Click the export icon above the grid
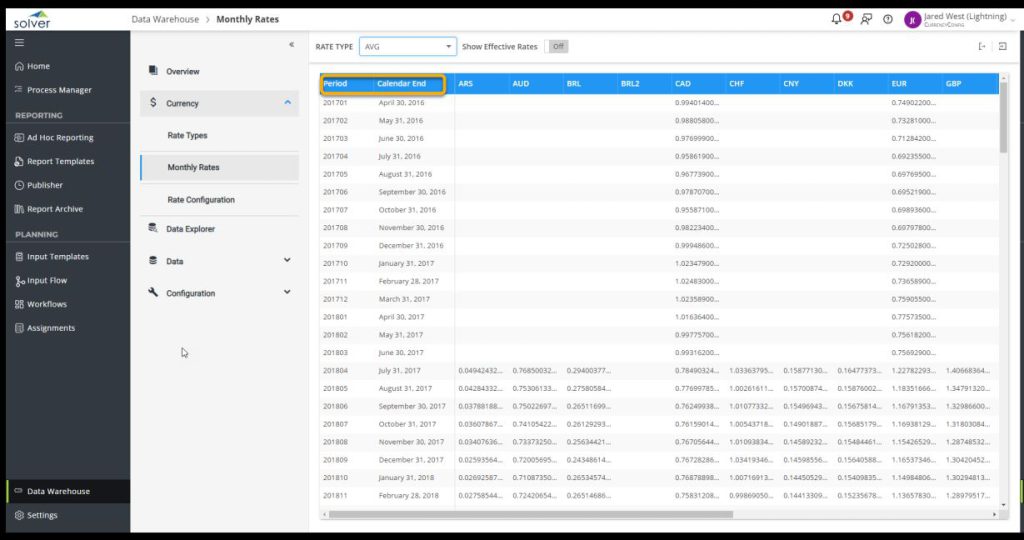Image resolution: width=1024 pixels, height=540 pixels. [982, 46]
